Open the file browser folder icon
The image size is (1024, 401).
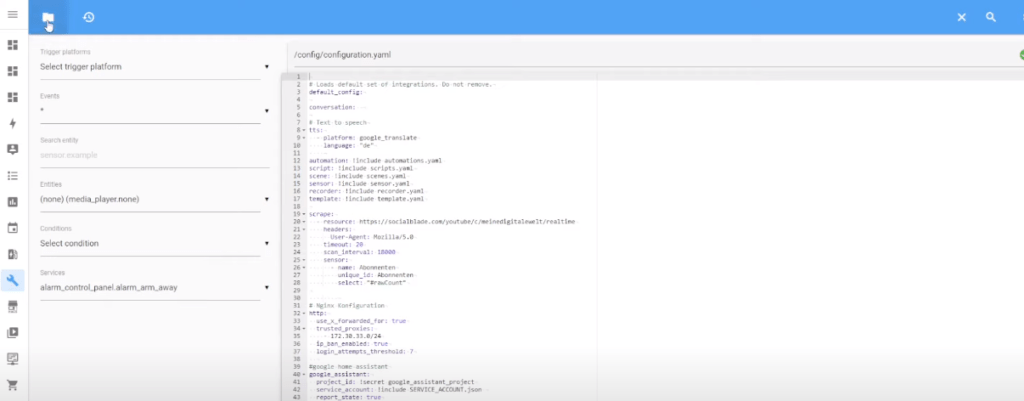[x=48, y=17]
